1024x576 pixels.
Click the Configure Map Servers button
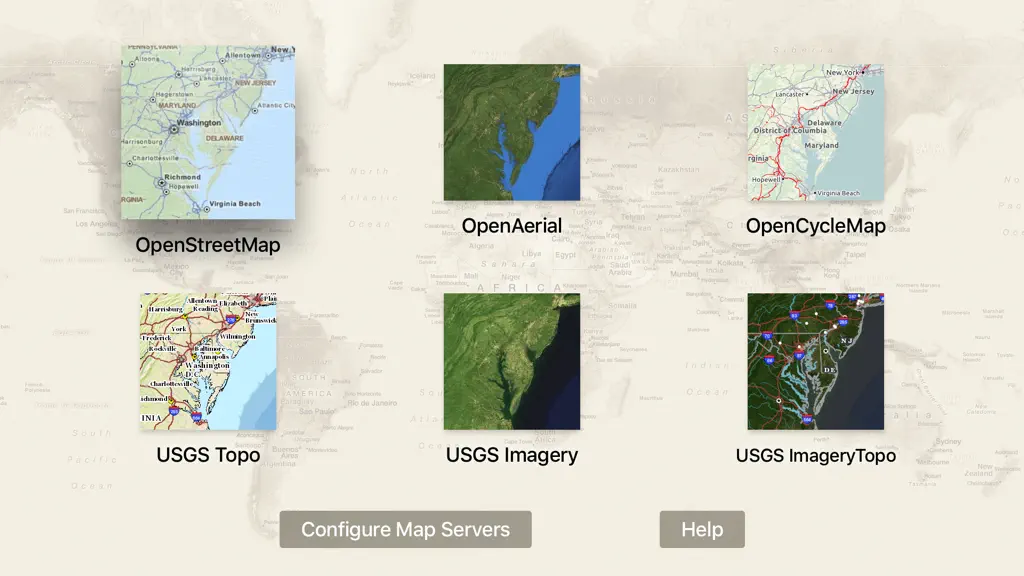click(x=406, y=529)
